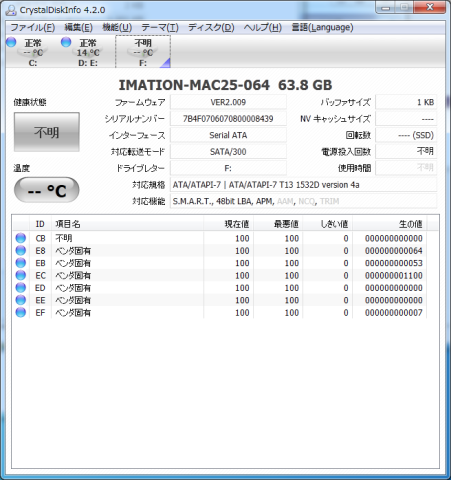Click the ATA/ATAPI-7 standard field
The image size is (451, 480).
coord(303,185)
